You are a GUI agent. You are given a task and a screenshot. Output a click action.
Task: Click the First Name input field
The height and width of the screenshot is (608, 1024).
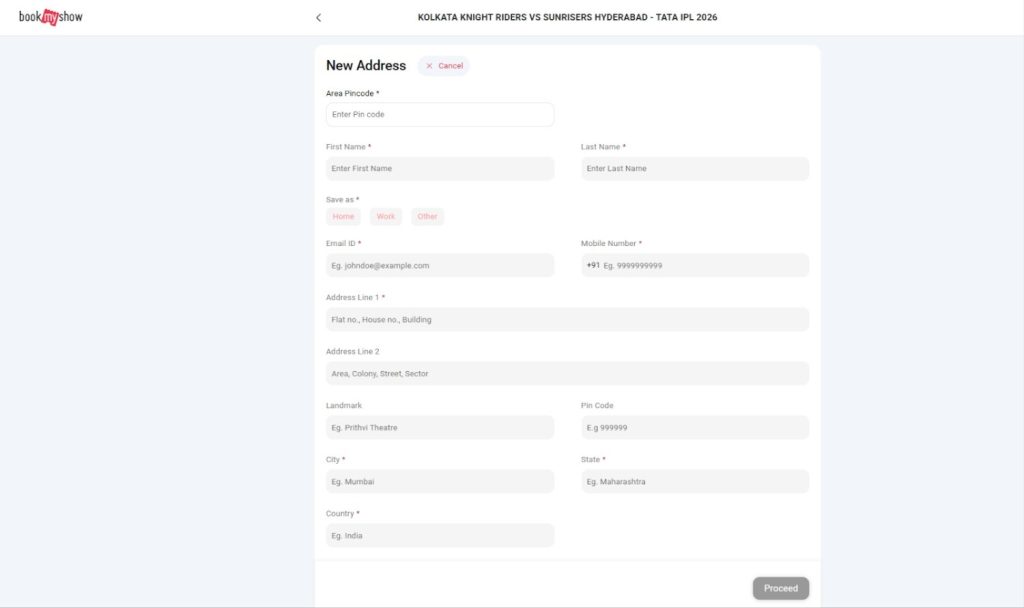[x=440, y=168]
